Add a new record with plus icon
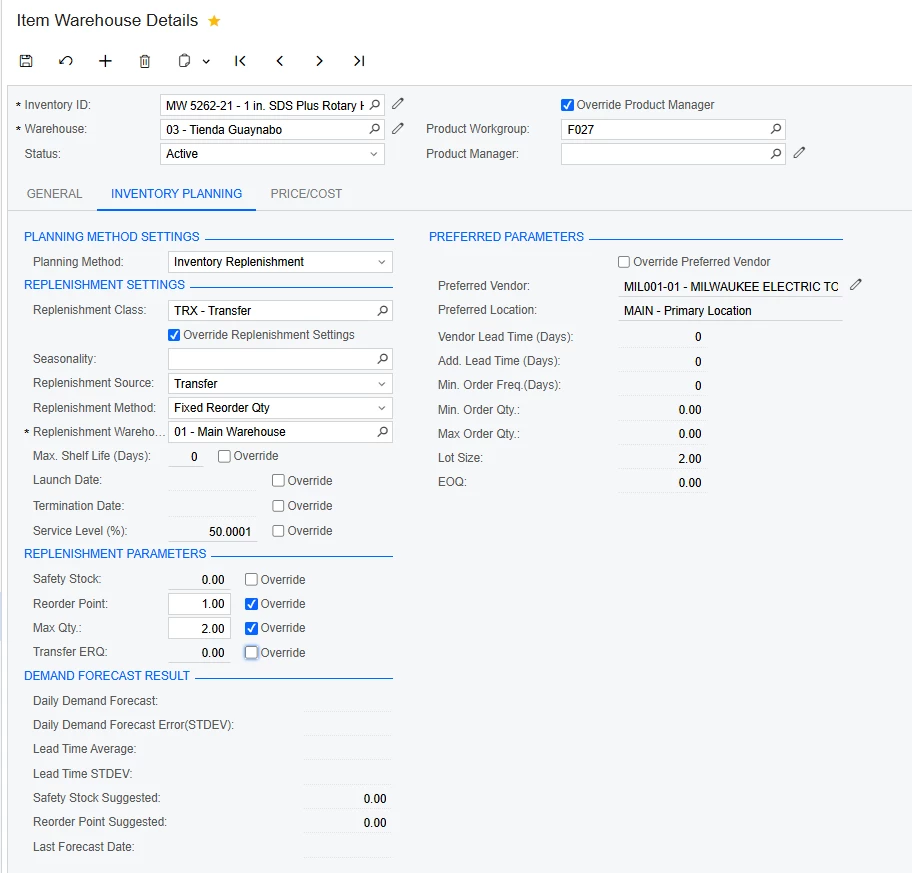Screen dimensions: 912x873 105,61
